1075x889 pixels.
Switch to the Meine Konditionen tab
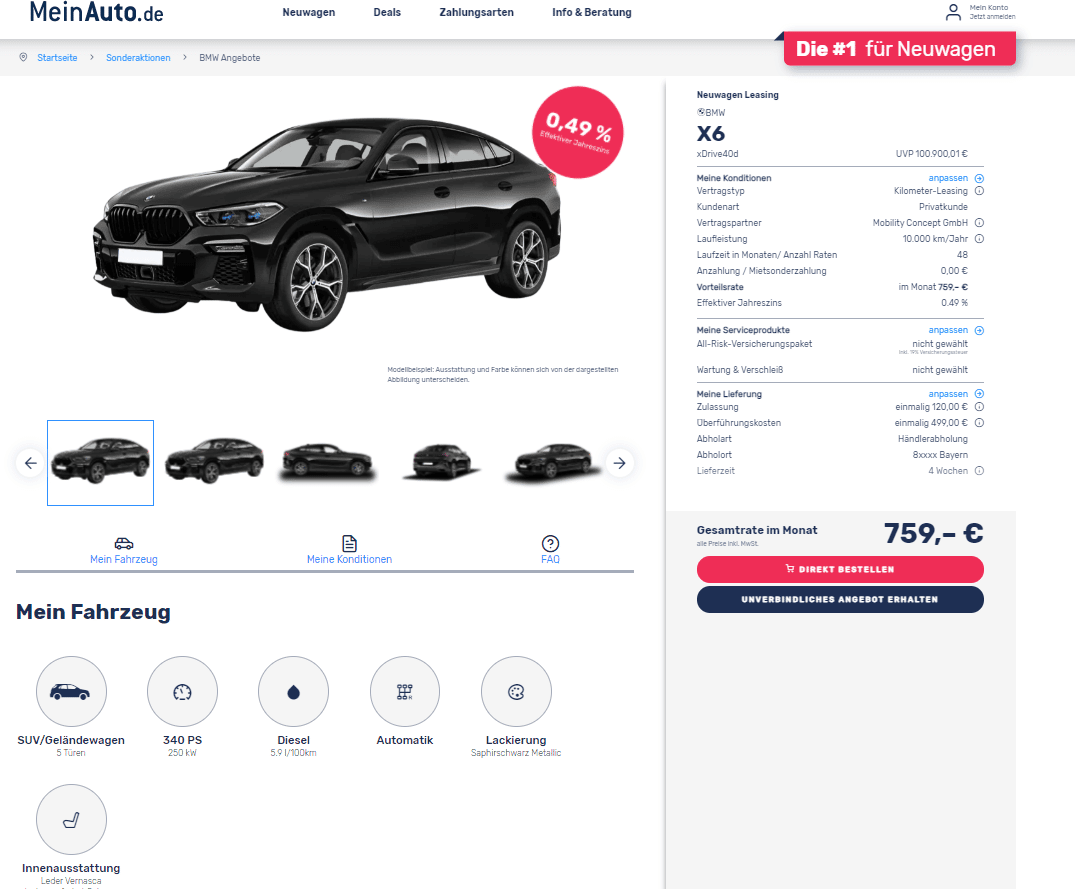click(x=349, y=550)
